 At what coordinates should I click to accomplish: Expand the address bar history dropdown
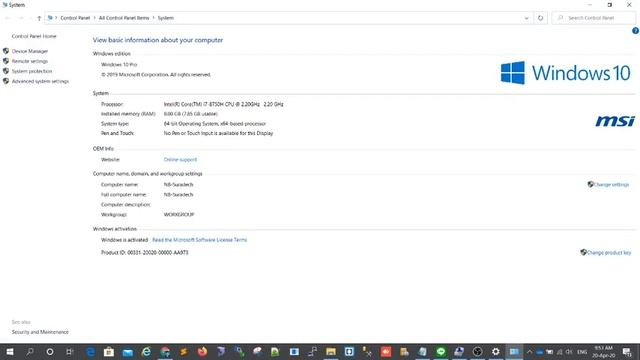click(526, 18)
